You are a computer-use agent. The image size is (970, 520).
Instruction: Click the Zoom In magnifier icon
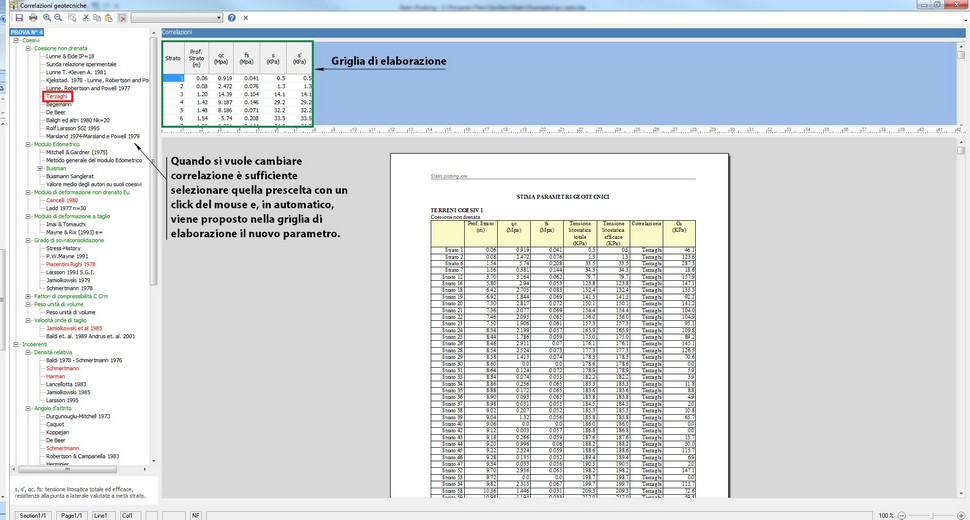click(x=47, y=18)
